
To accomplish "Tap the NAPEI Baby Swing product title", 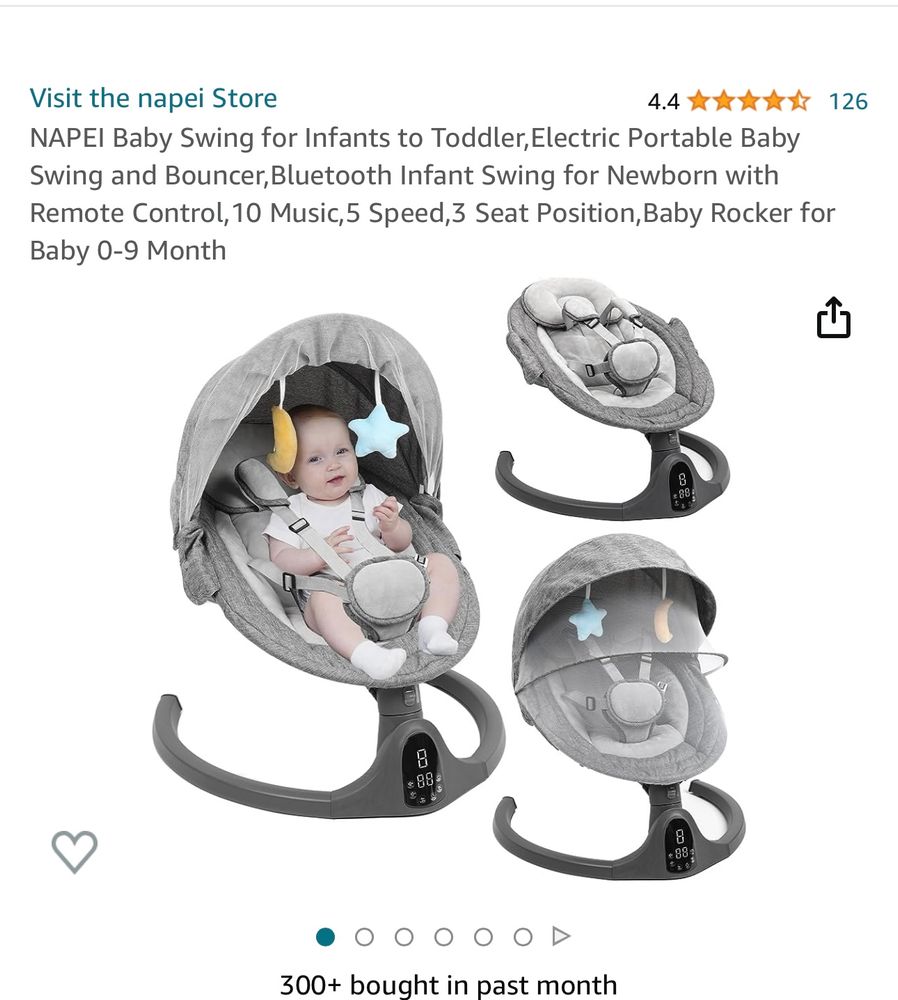I will click(x=432, y=194).
